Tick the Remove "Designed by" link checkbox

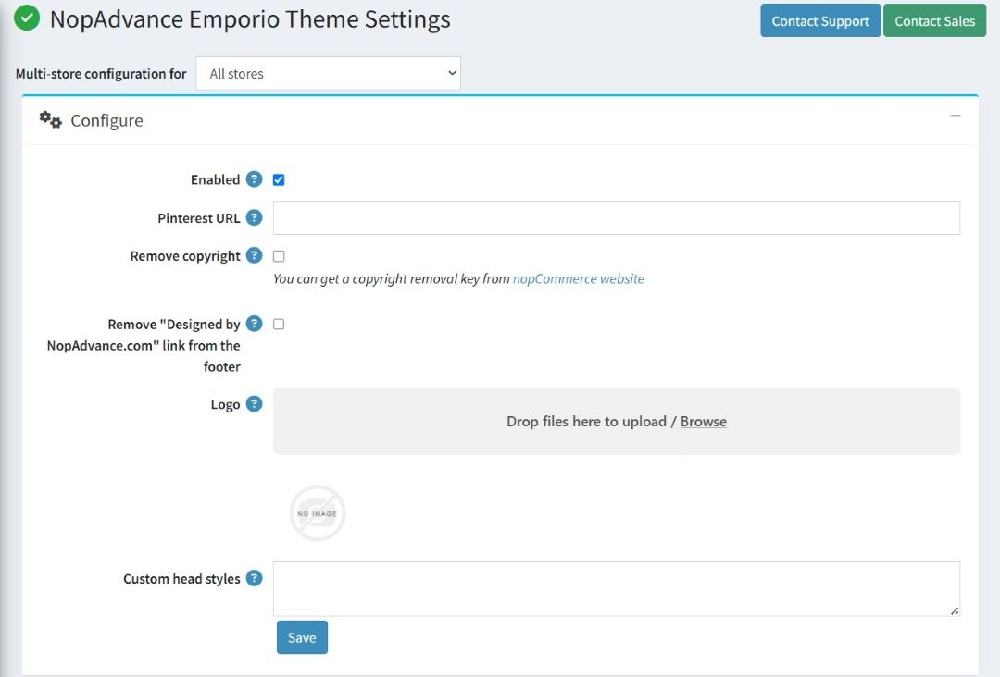[x=279, y=324]
